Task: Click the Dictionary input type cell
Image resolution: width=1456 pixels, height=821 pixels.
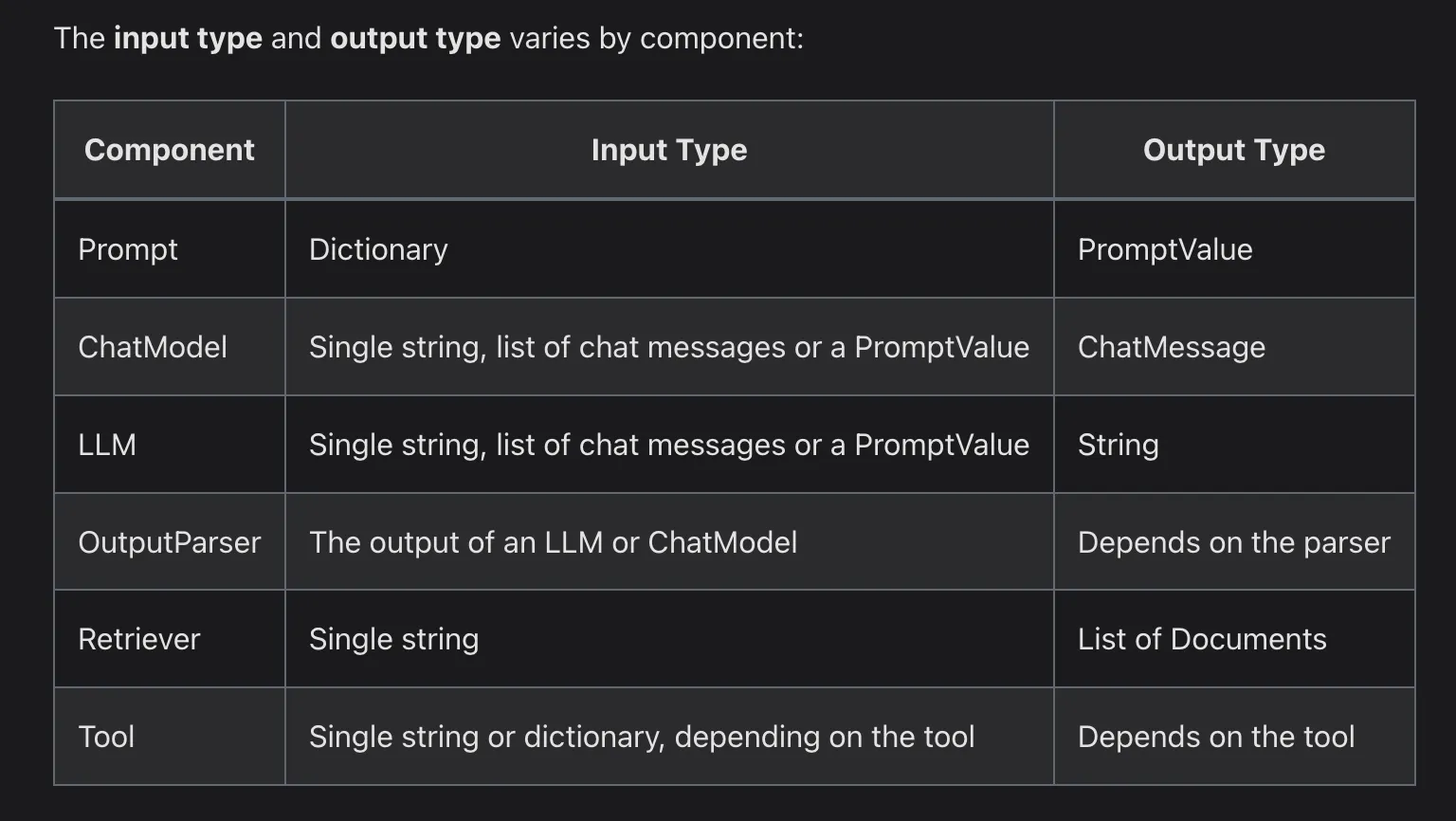Action: (x=378, y=249)
